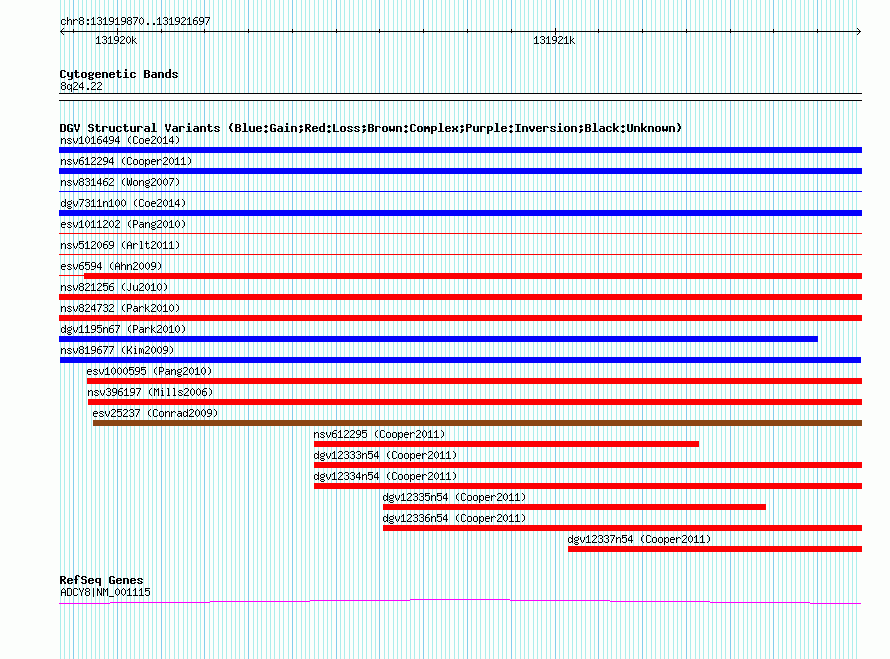Select the esv1000595 (Pang2010) label
The height and width of the screenshot is (659, 890).
(149, 371)
